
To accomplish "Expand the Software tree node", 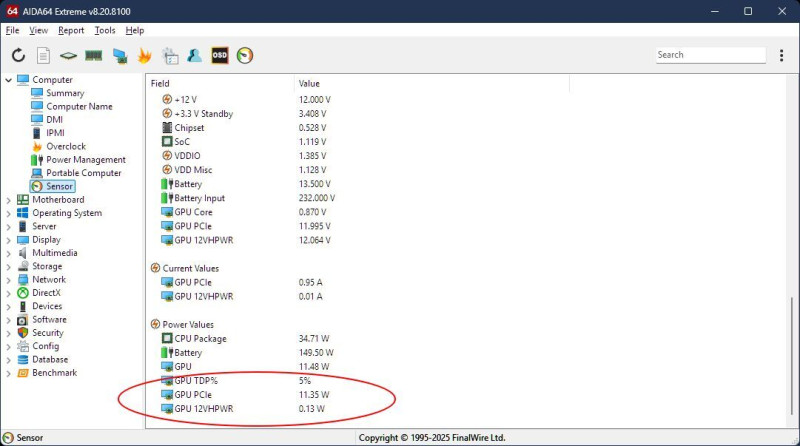I will point(8,320).
